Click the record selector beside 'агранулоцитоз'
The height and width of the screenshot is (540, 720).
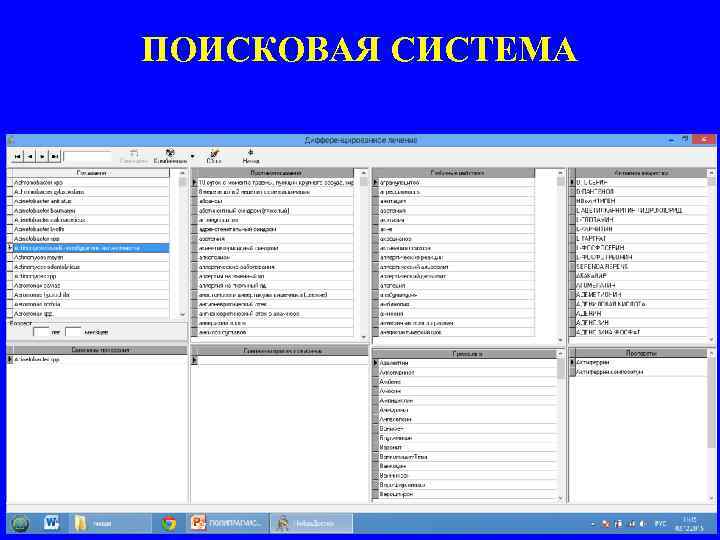(375, 182)
